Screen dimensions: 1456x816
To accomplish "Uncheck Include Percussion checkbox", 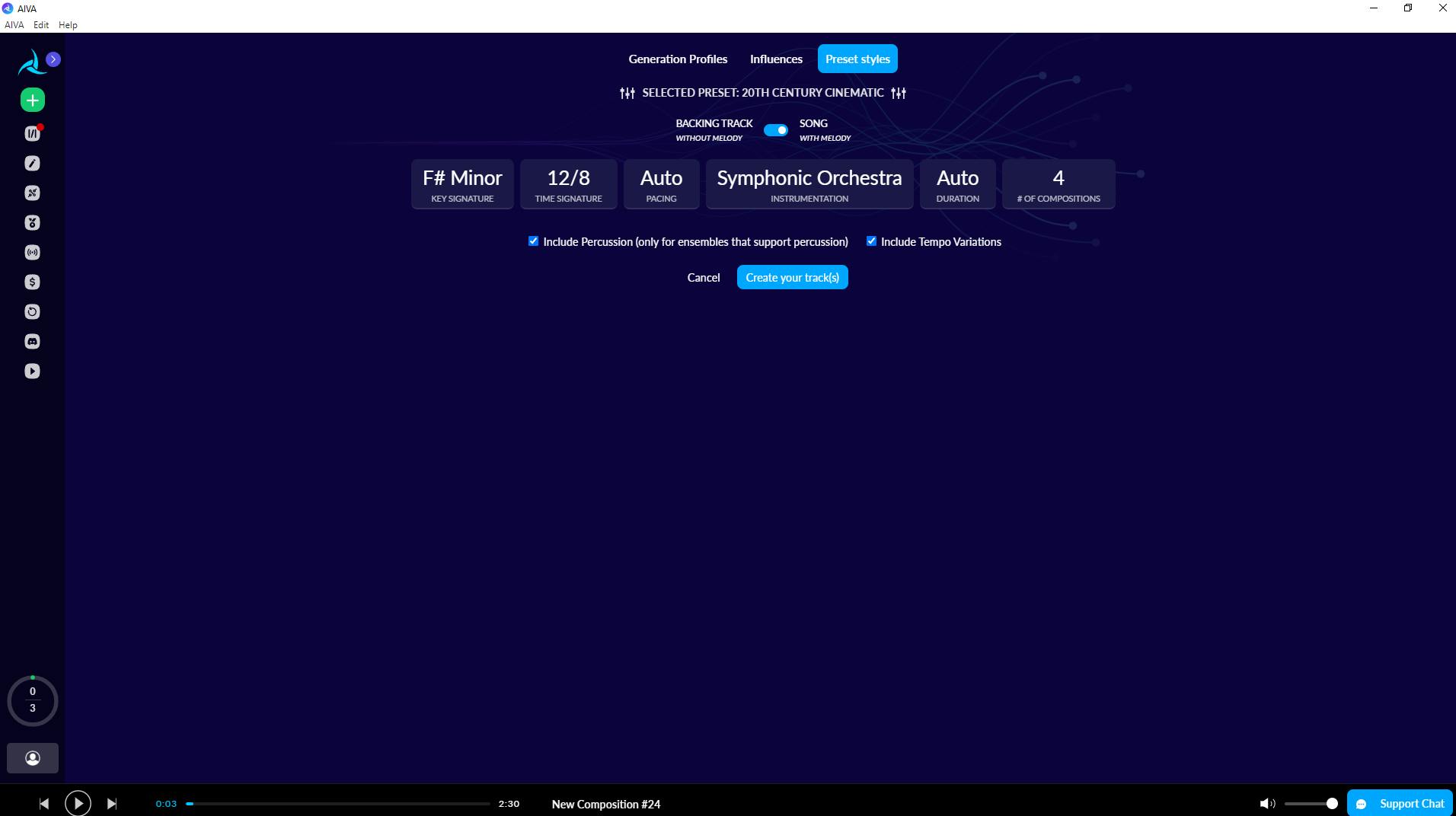I will 533,241.
